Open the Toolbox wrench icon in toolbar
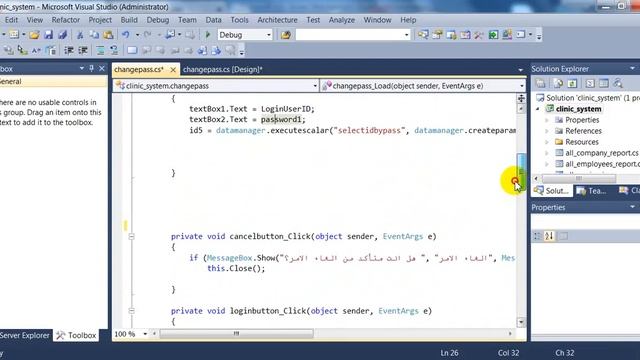The height and width of the screenshot is (360, 640). [479, 35]
